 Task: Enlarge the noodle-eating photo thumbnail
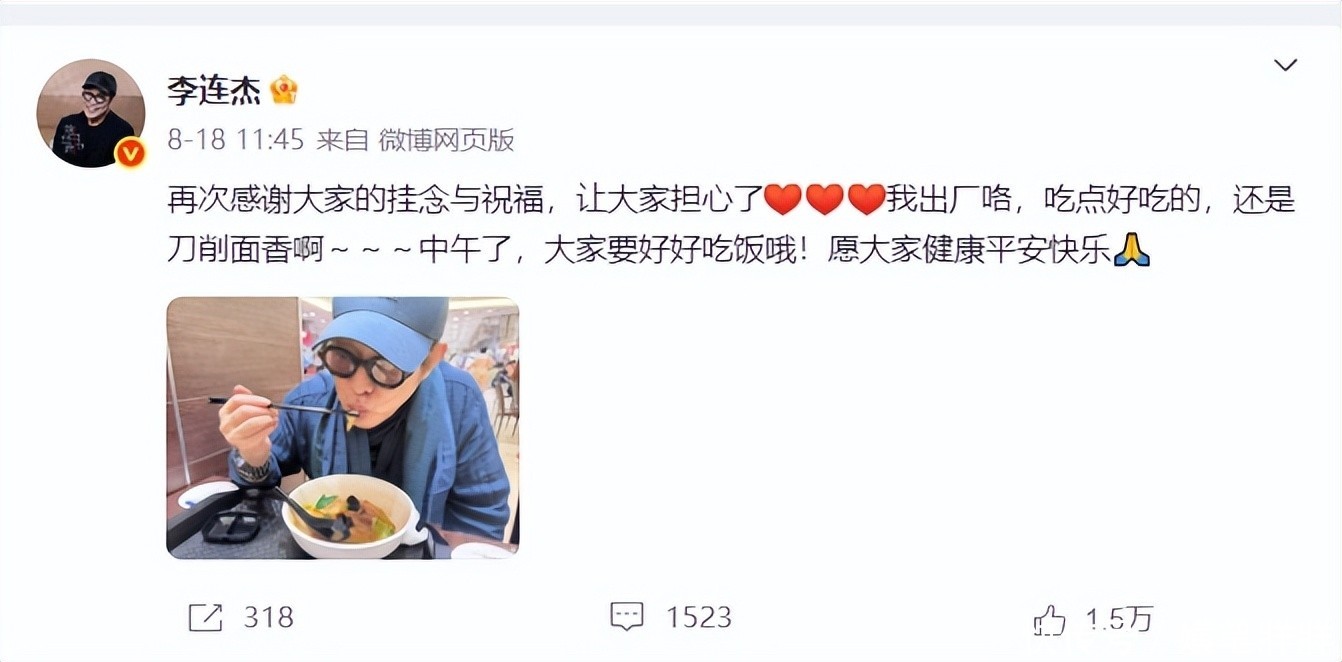(x=342, y=427)
